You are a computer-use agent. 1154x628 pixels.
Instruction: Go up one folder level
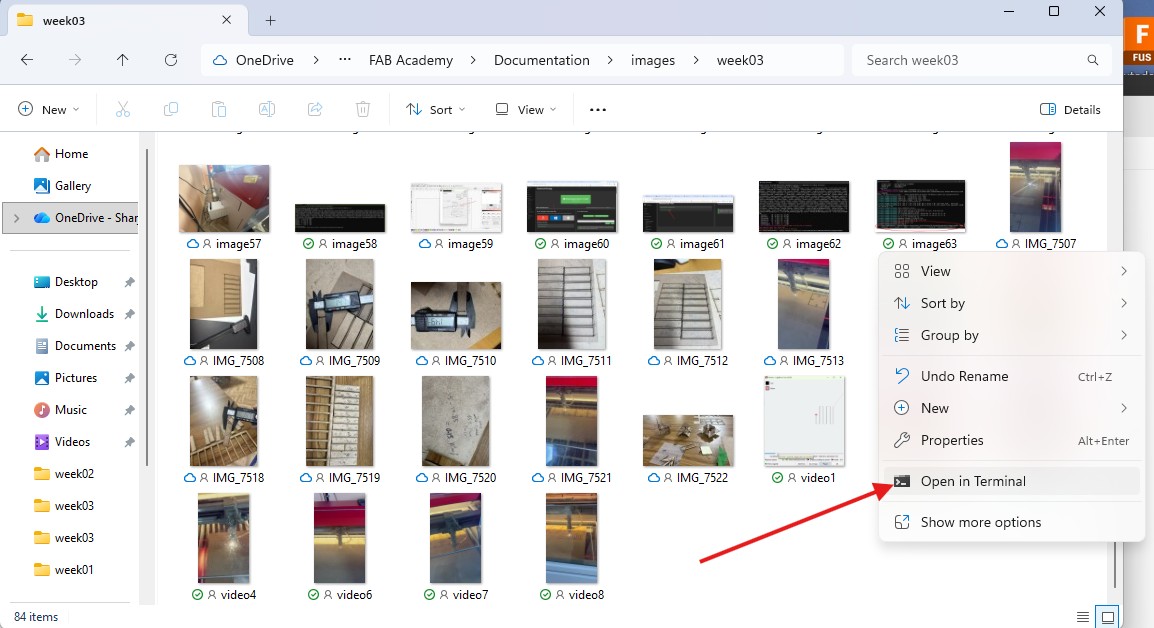(122, 60)
